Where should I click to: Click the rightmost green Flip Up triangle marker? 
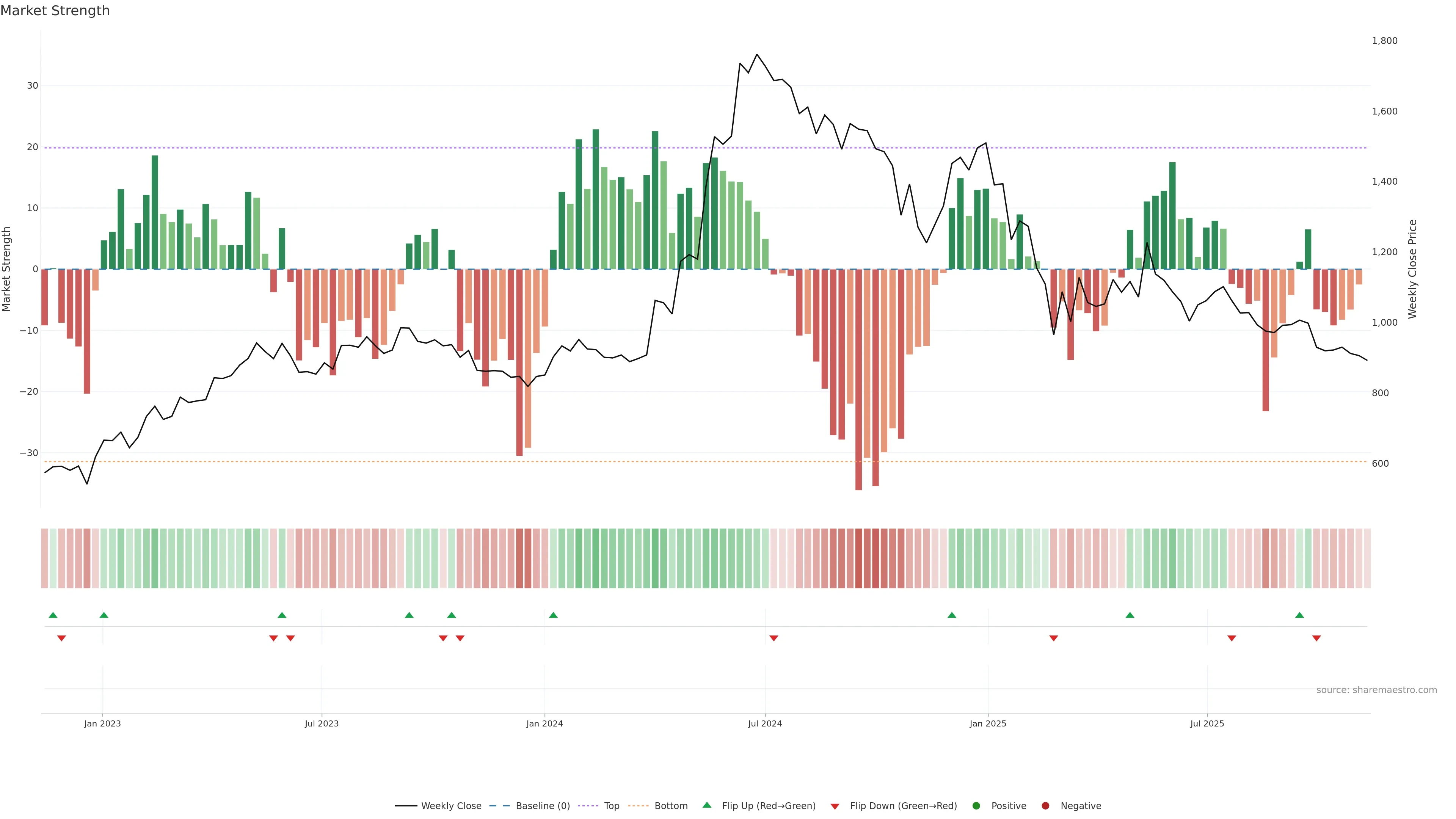[1299, 615]
